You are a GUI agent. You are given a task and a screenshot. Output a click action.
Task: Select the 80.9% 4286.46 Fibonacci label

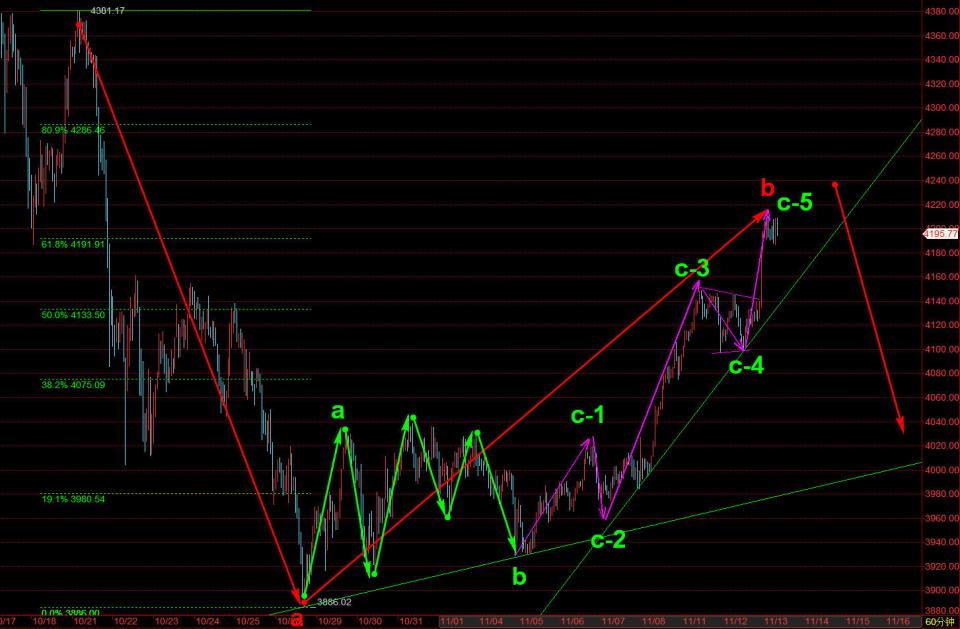pos(73,130)
